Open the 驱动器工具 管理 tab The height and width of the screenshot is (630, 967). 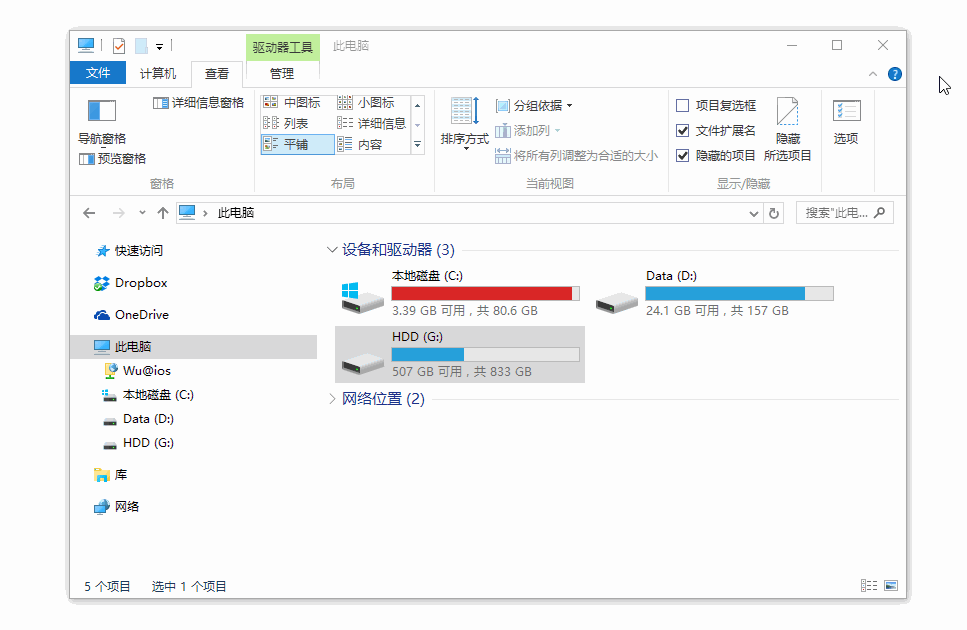click(x=283, y=73)
